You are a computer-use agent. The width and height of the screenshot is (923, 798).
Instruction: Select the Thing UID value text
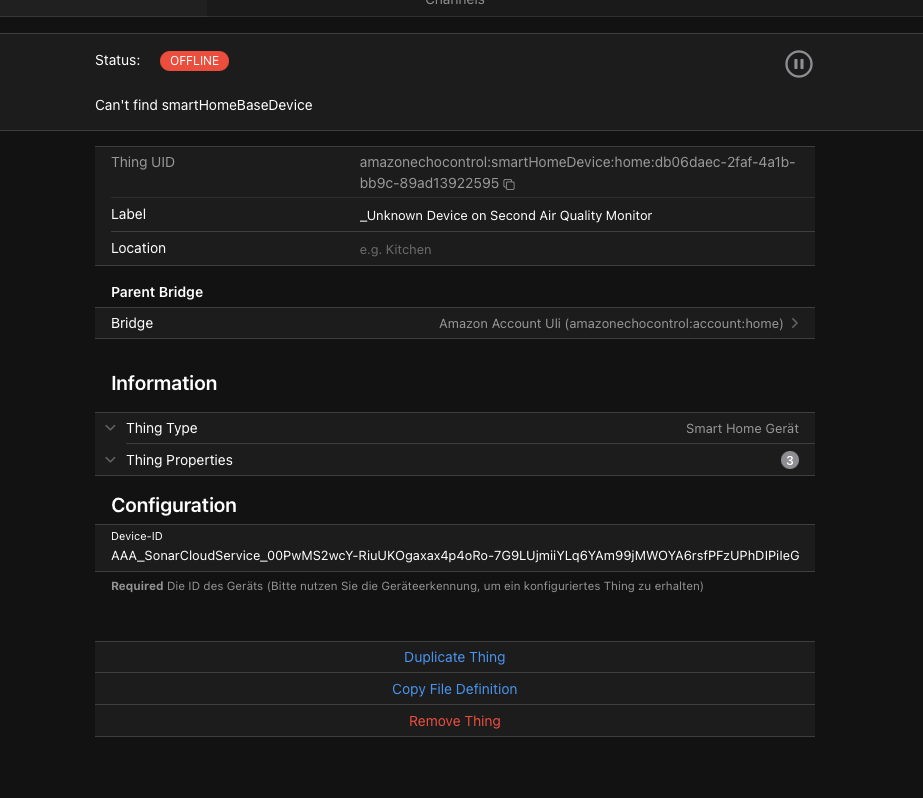pos(577,162)
